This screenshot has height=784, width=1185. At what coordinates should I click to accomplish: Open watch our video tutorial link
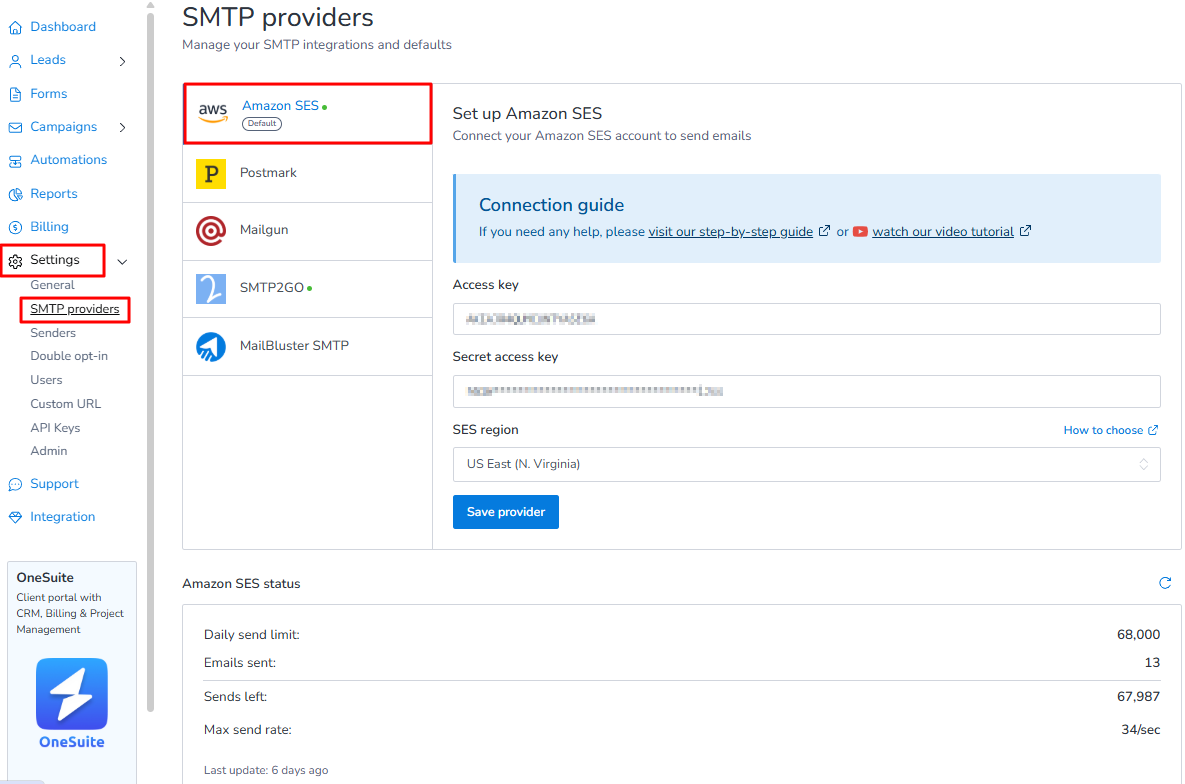943,232
